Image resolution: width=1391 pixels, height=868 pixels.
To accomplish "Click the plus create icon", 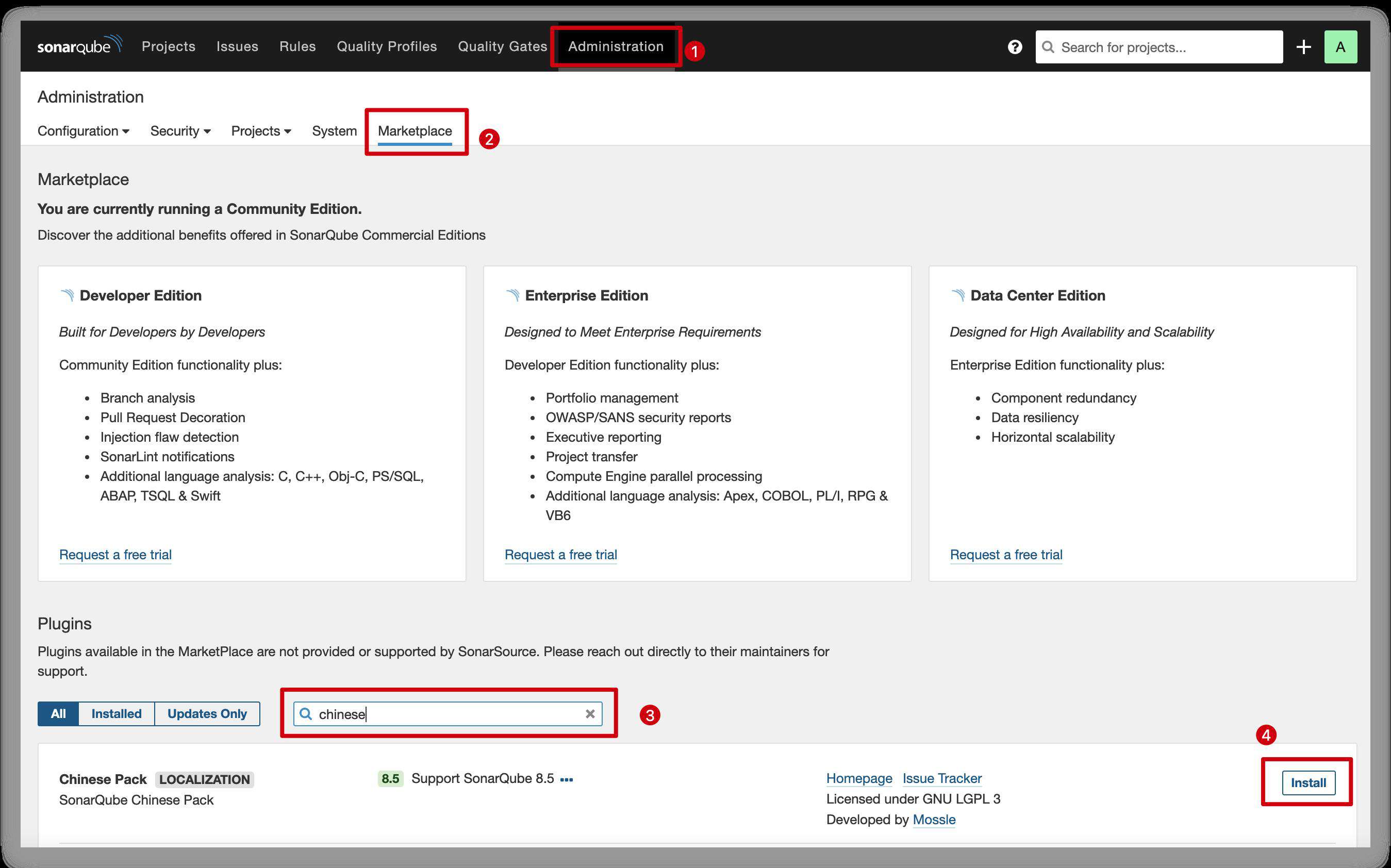I will click(1303, 46).
